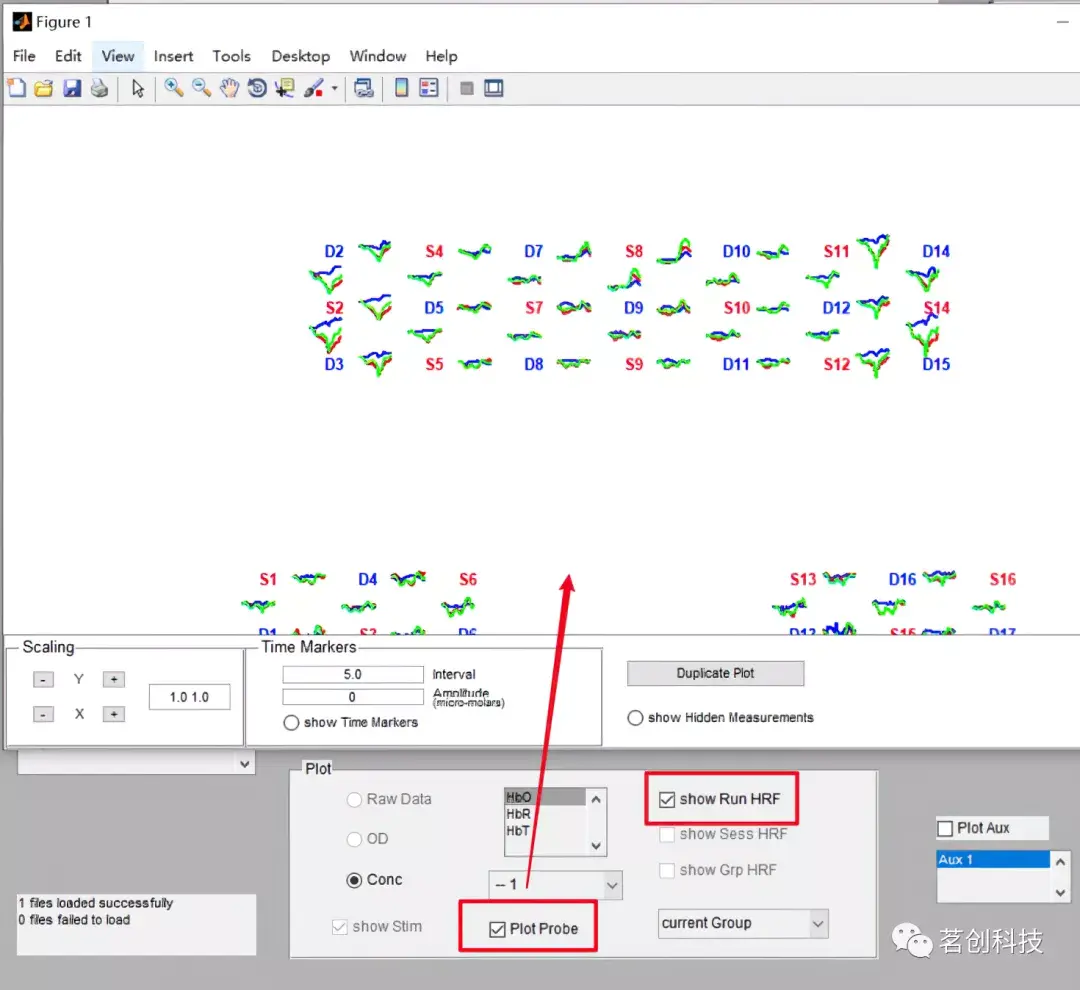The width and height of the screenshot is (1080, 990).
Task: Select the Rotate 3D tool
Action: (x=257, y=88)
